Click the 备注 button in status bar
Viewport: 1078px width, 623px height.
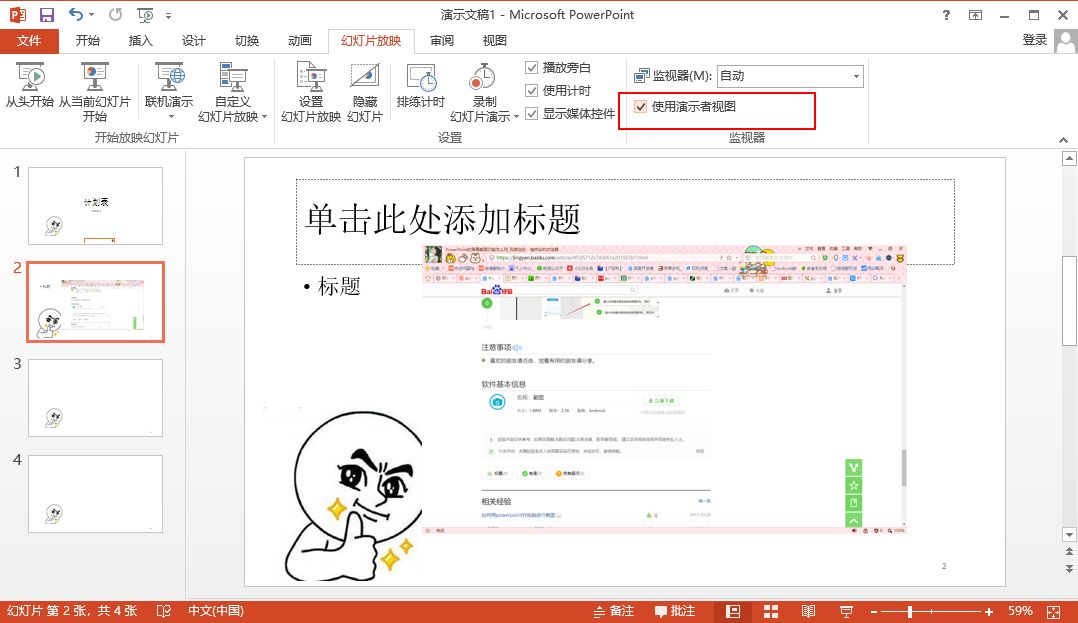613,611
